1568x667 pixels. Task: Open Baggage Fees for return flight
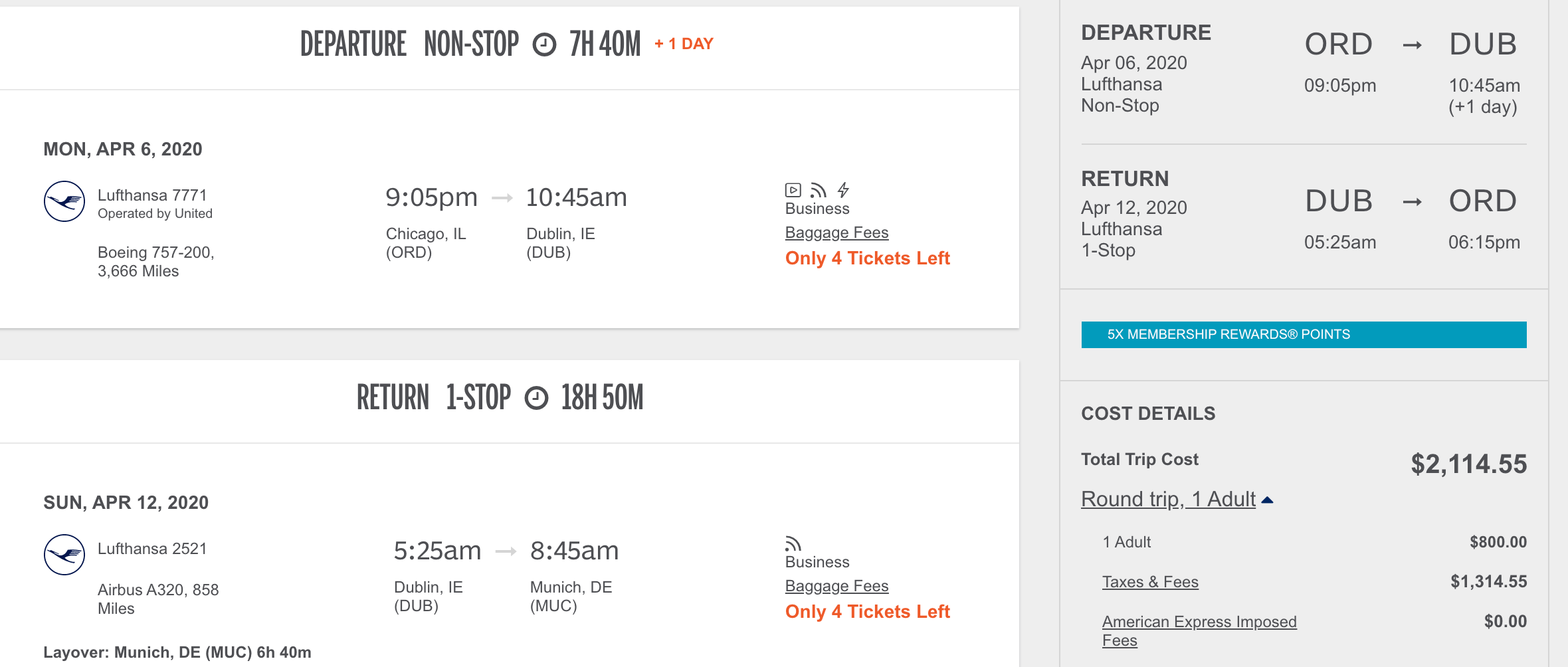836,586
